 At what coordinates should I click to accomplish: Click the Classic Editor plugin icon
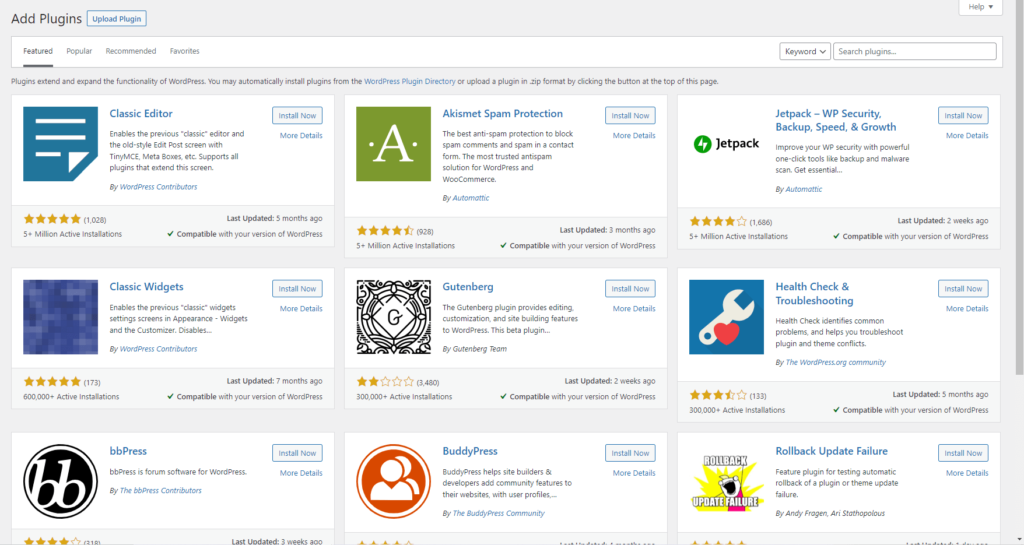60,144
